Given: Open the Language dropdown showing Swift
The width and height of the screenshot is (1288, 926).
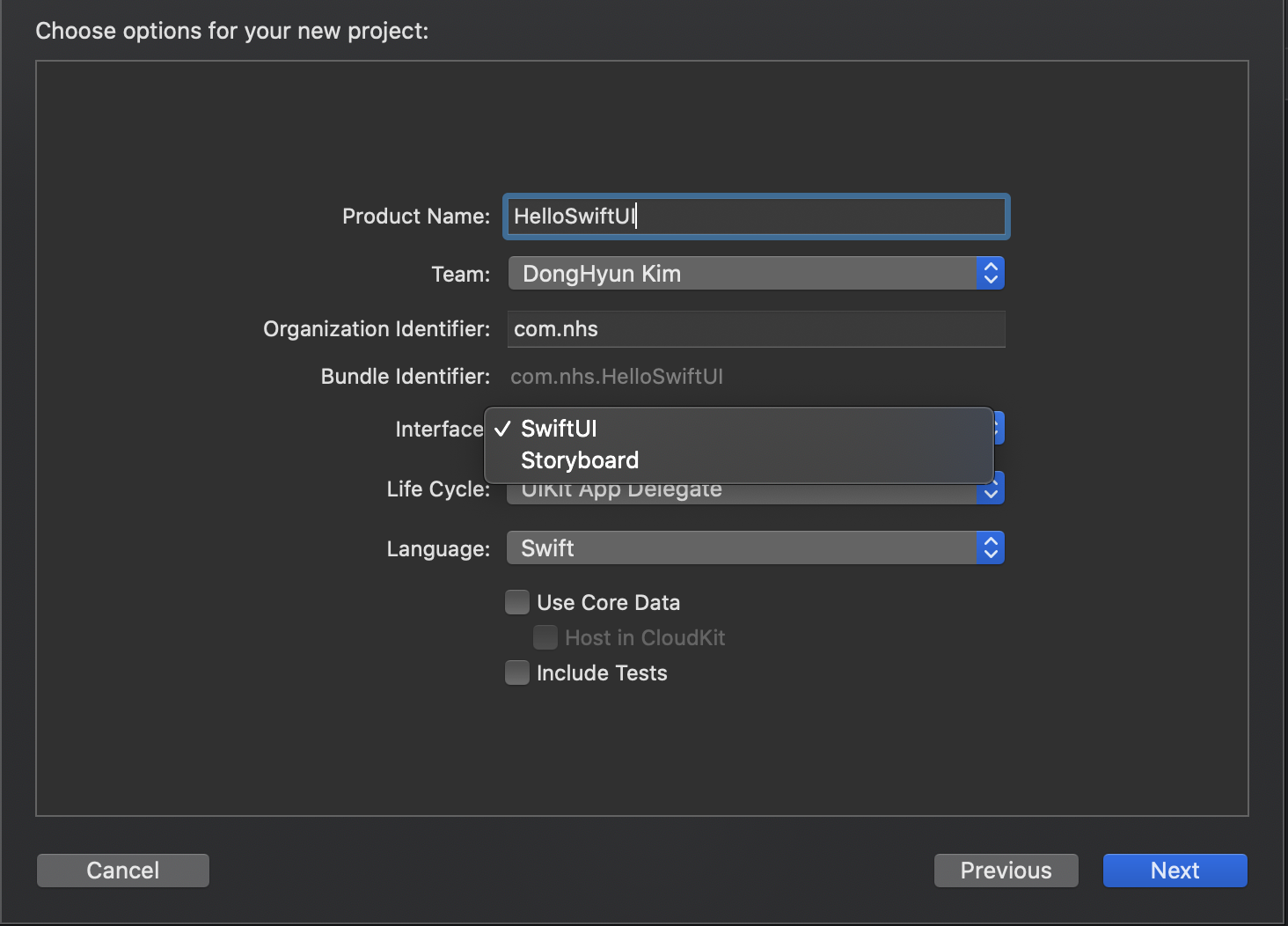Looking at the screenshot, I should (x=756, y=548).
